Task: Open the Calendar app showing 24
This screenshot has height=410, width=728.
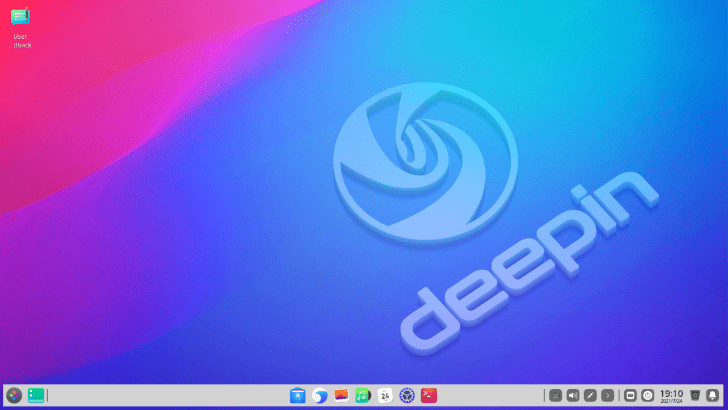Action: [385, 396]
